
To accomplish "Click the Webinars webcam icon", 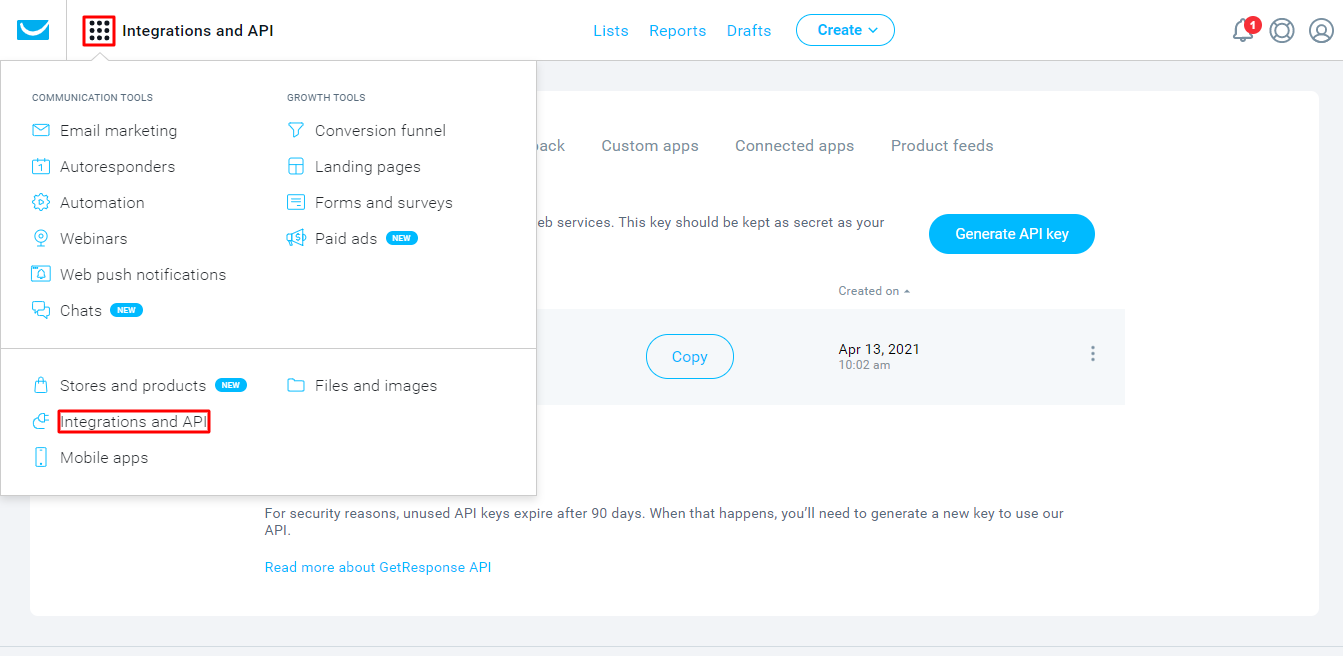I will click(41, 239).
